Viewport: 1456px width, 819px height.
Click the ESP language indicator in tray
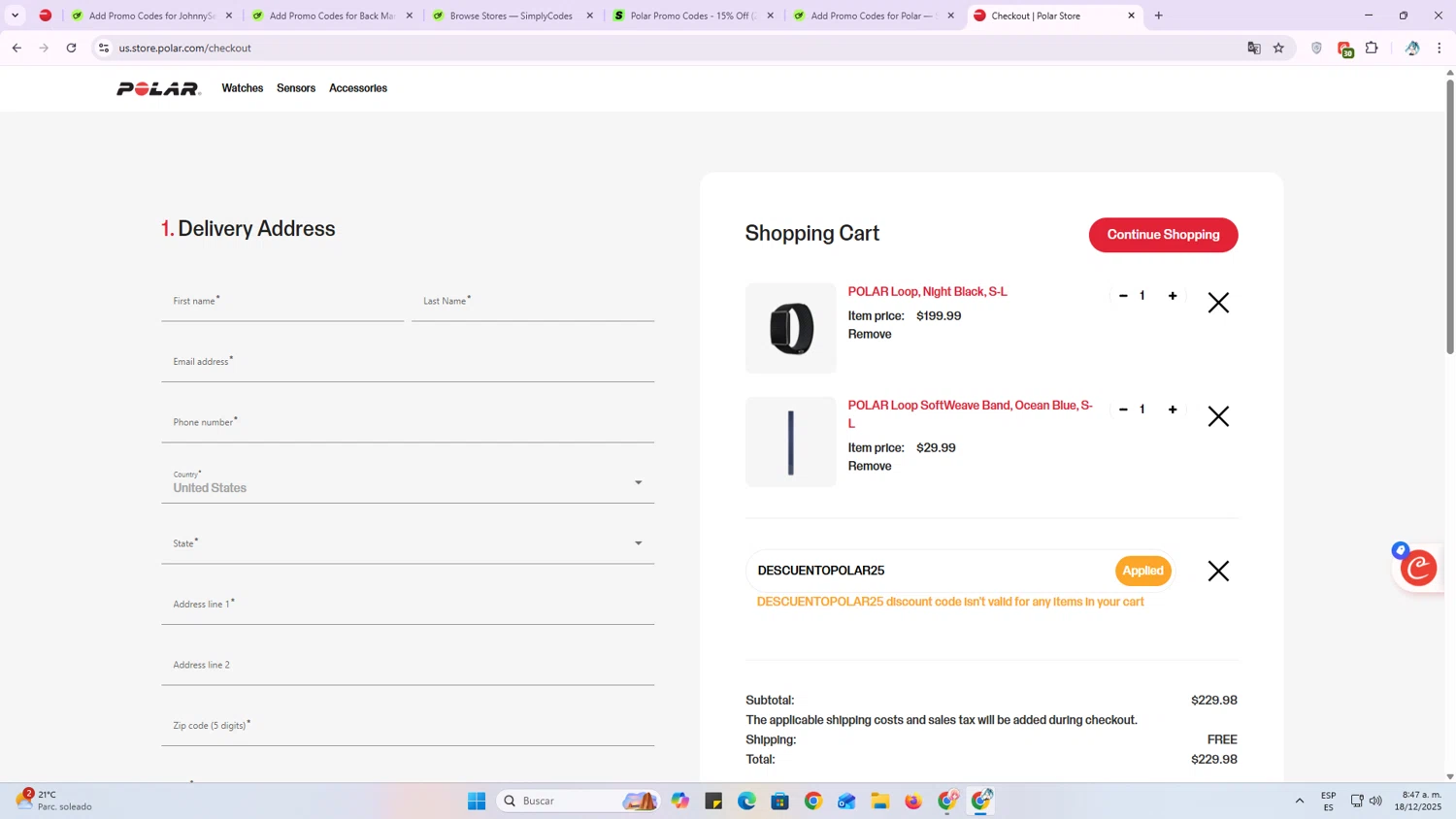coord(1328,801)
